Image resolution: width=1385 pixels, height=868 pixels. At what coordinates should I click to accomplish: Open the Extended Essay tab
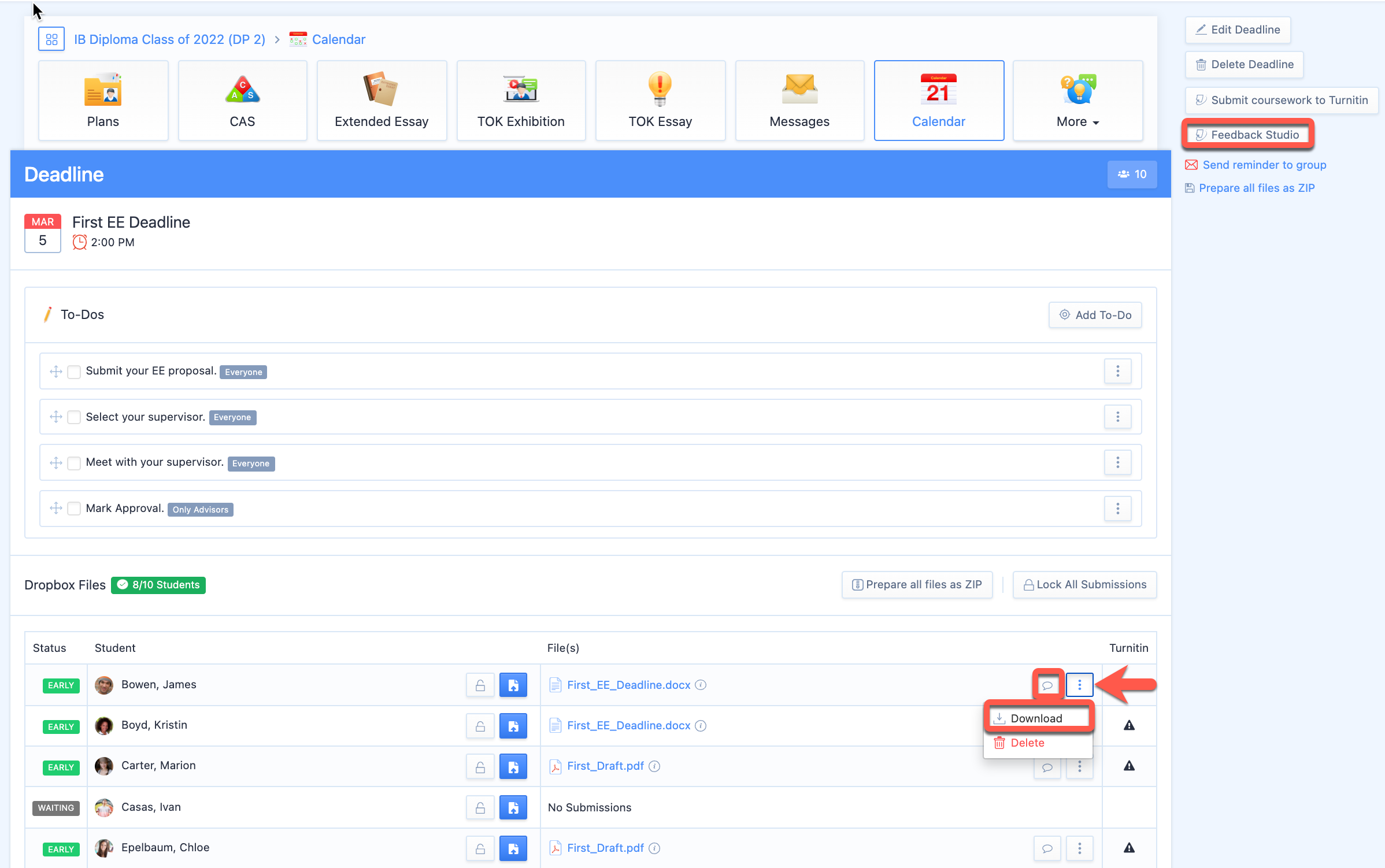pos(382,101)
